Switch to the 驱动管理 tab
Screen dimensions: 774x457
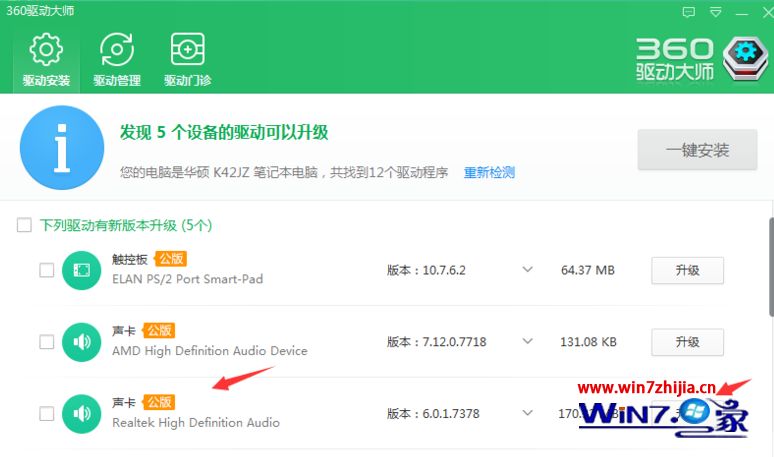[x=117, y=60]
